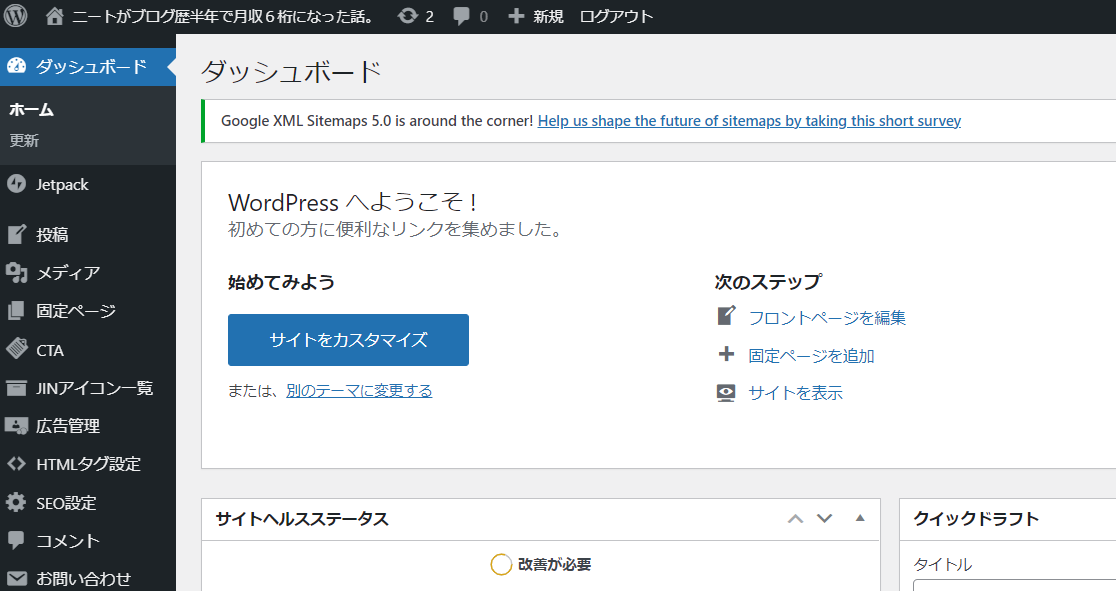Click the お問い合わせ envelope icon
The image size is (1116, 591).
click(16, 579)
